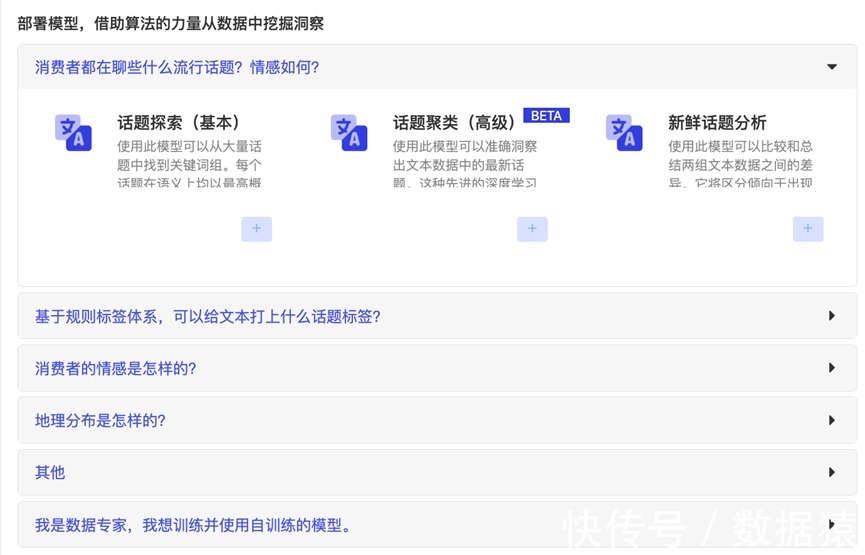Expand the 基于规则标签体系 section arrow
865x555 pixels.
coord(831,316)
